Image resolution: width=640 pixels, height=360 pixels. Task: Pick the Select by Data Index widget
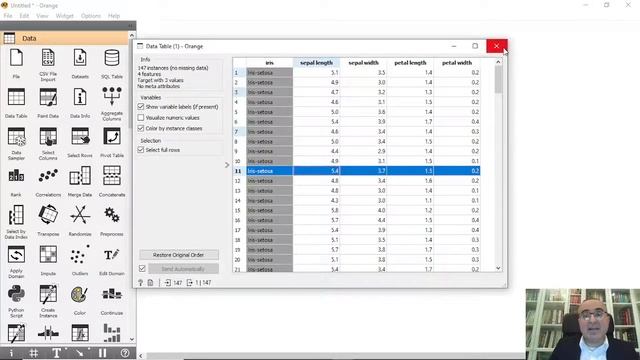pos(16,215)
